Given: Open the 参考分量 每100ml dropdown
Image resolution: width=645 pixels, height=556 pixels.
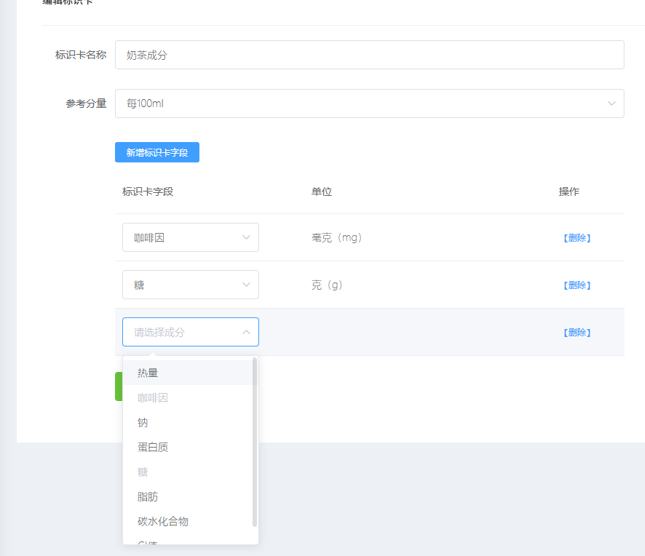Looking at the screenshot, I should pos(369,103).
